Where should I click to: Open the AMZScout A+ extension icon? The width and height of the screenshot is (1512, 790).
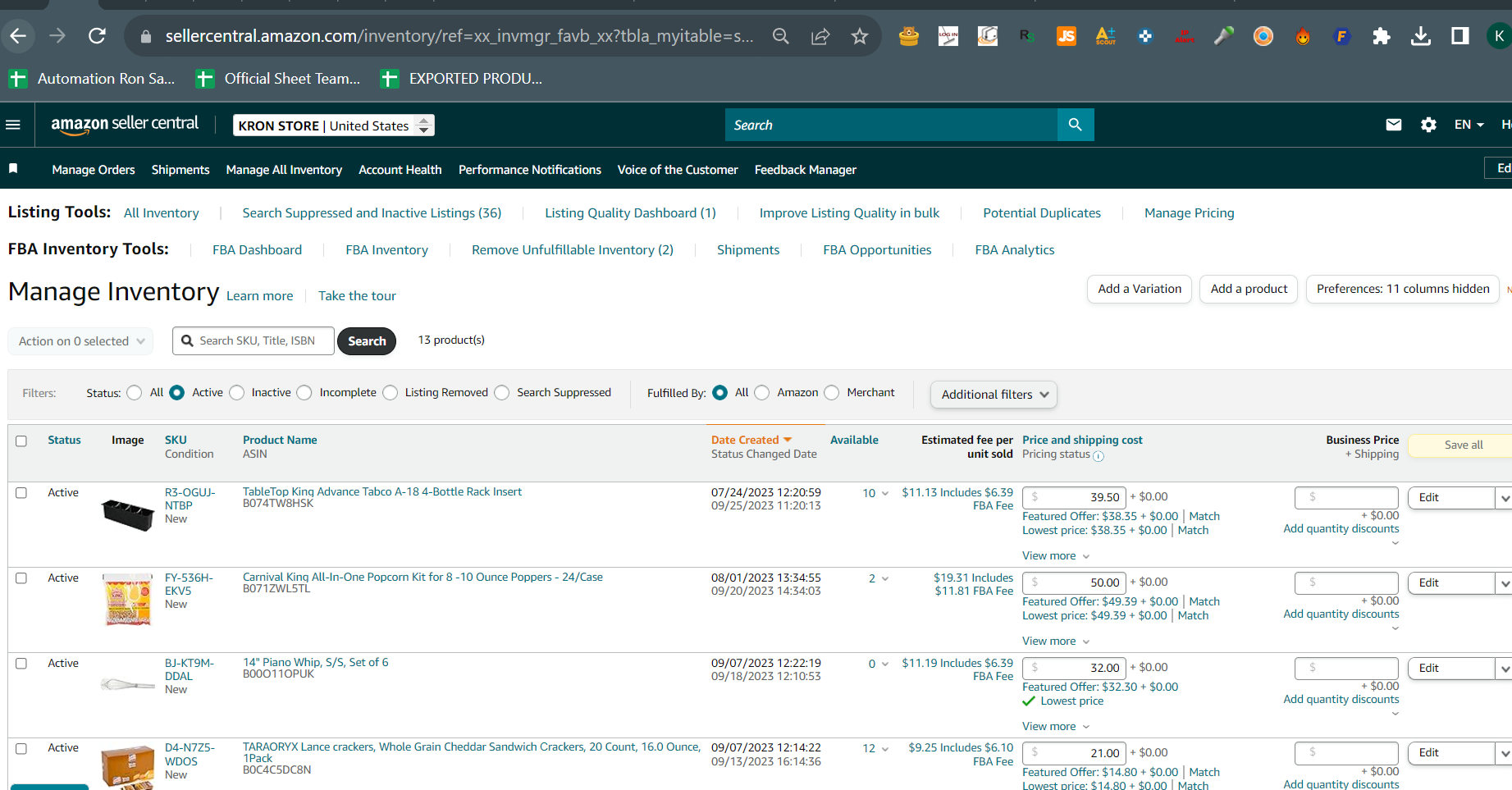click(1106, 36)
